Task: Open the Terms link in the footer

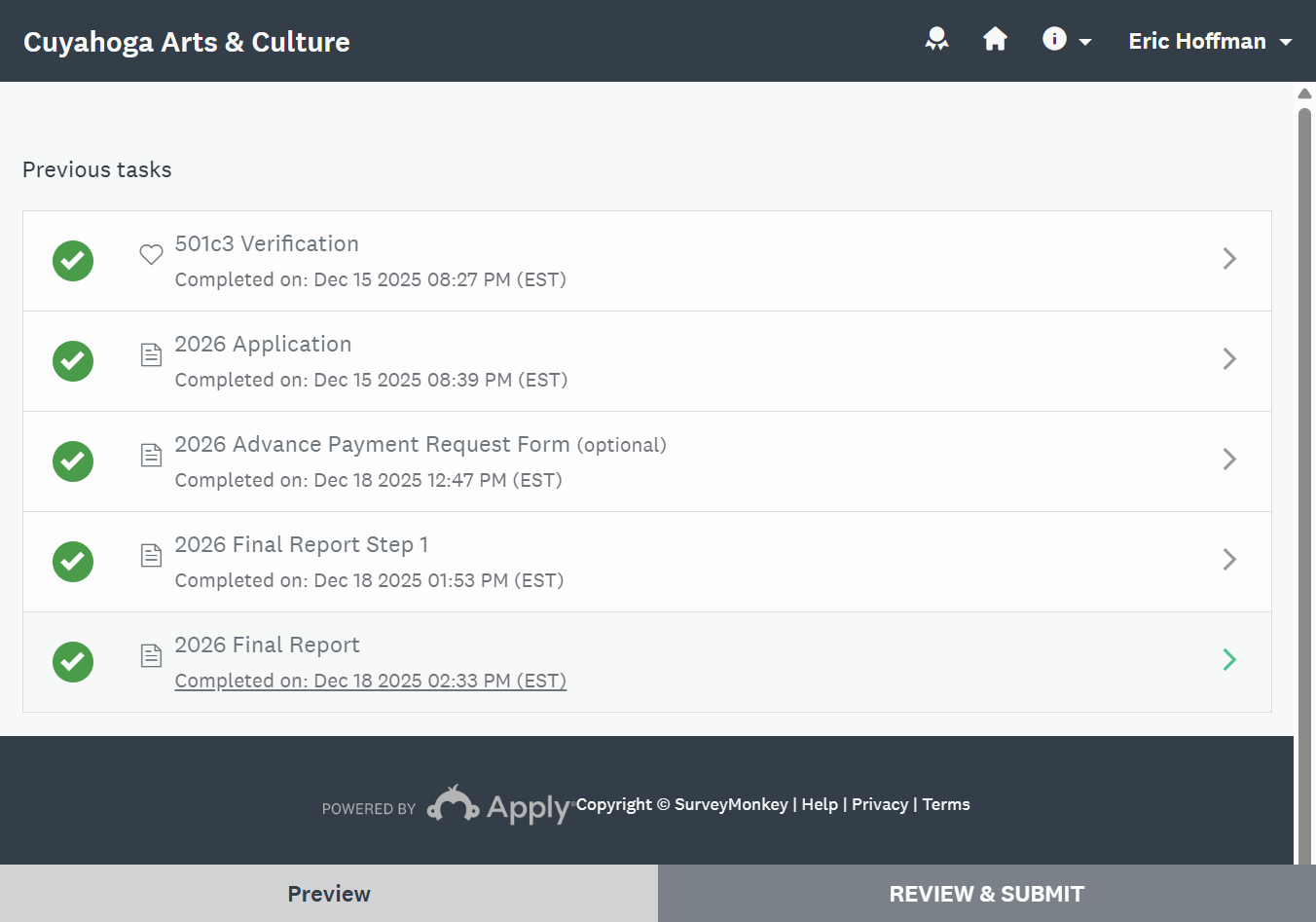Action: click(x=946, y=804)
